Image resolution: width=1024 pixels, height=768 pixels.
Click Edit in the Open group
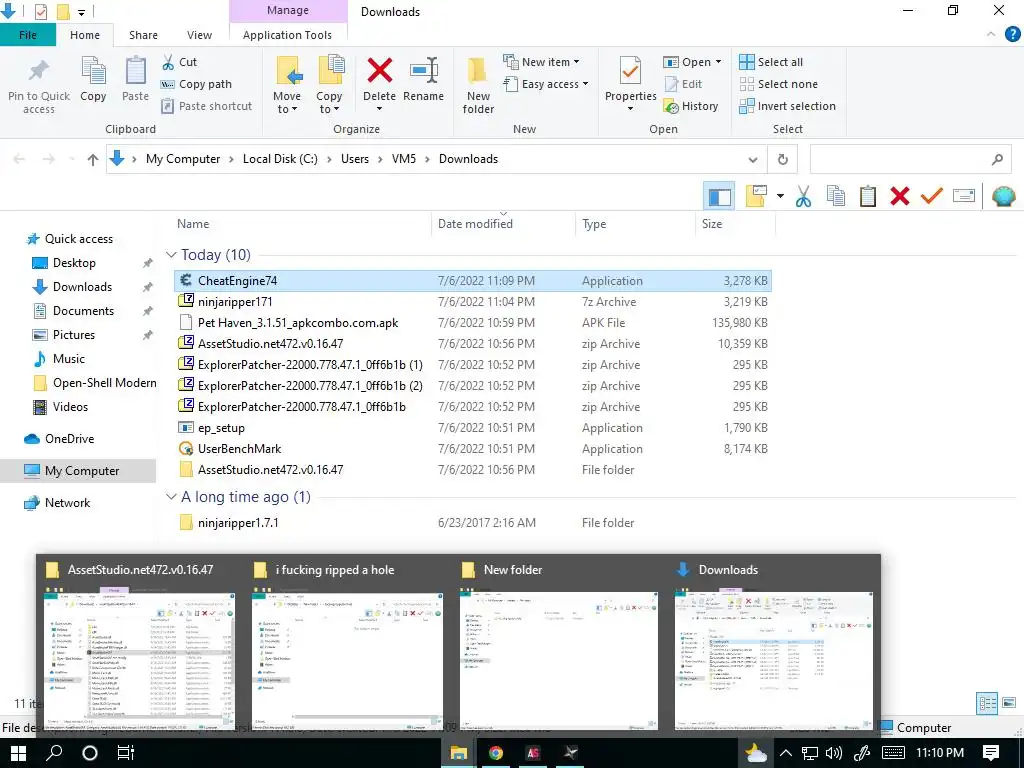pyautogui.click(x=683, y=84)
